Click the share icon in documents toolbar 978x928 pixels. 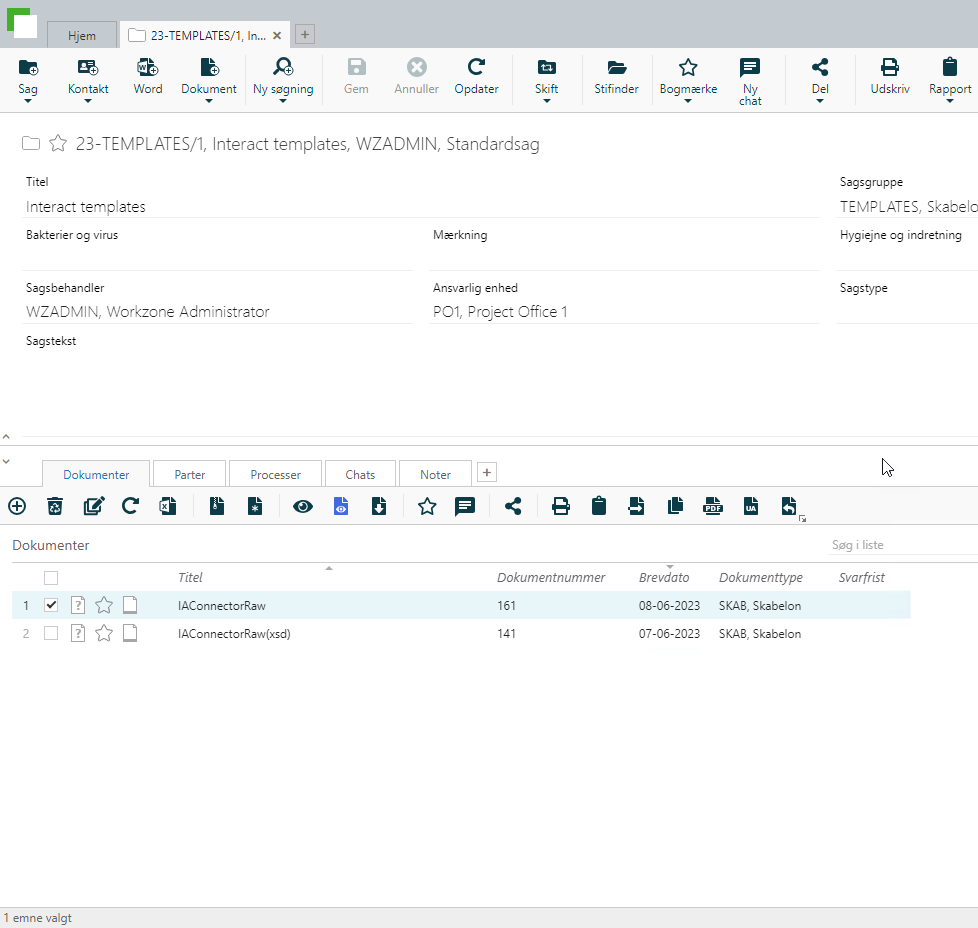513,506
